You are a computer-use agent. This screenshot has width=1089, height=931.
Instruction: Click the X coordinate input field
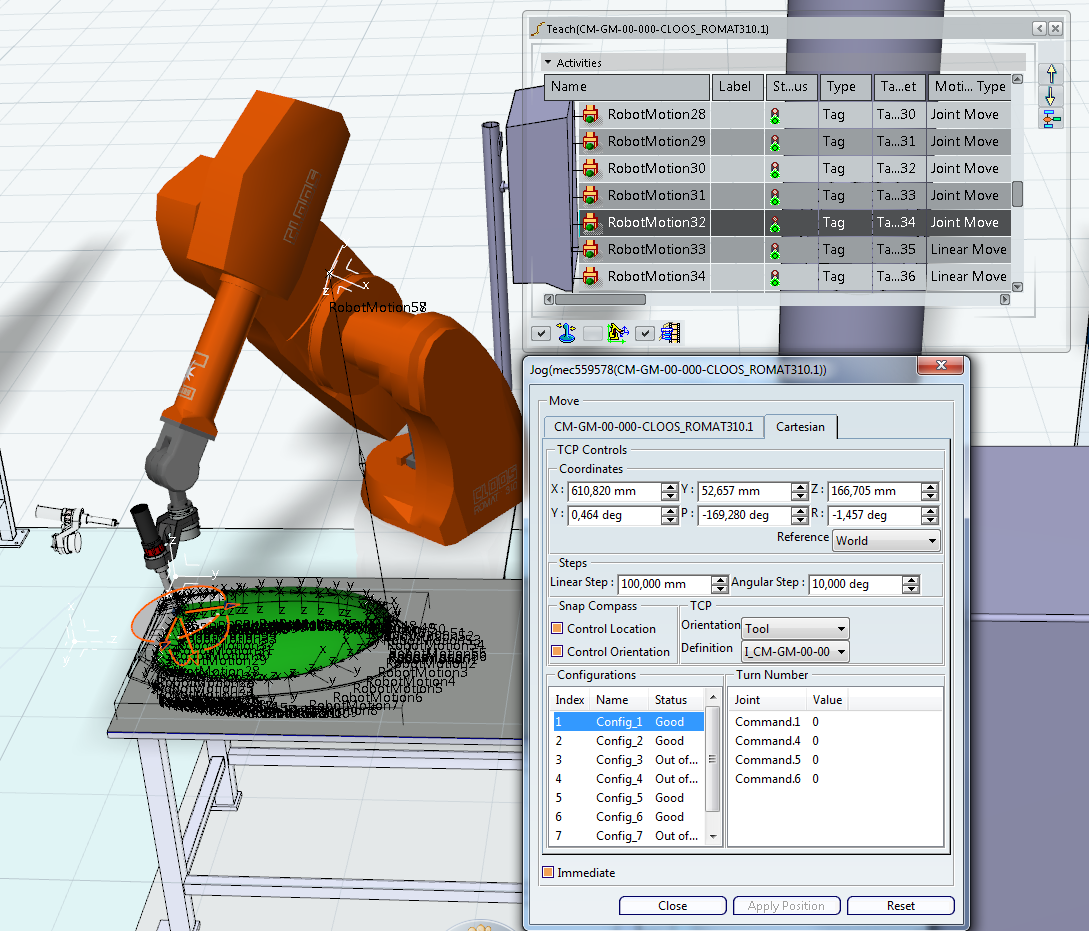pyautogui.click(x=612, y=491)
